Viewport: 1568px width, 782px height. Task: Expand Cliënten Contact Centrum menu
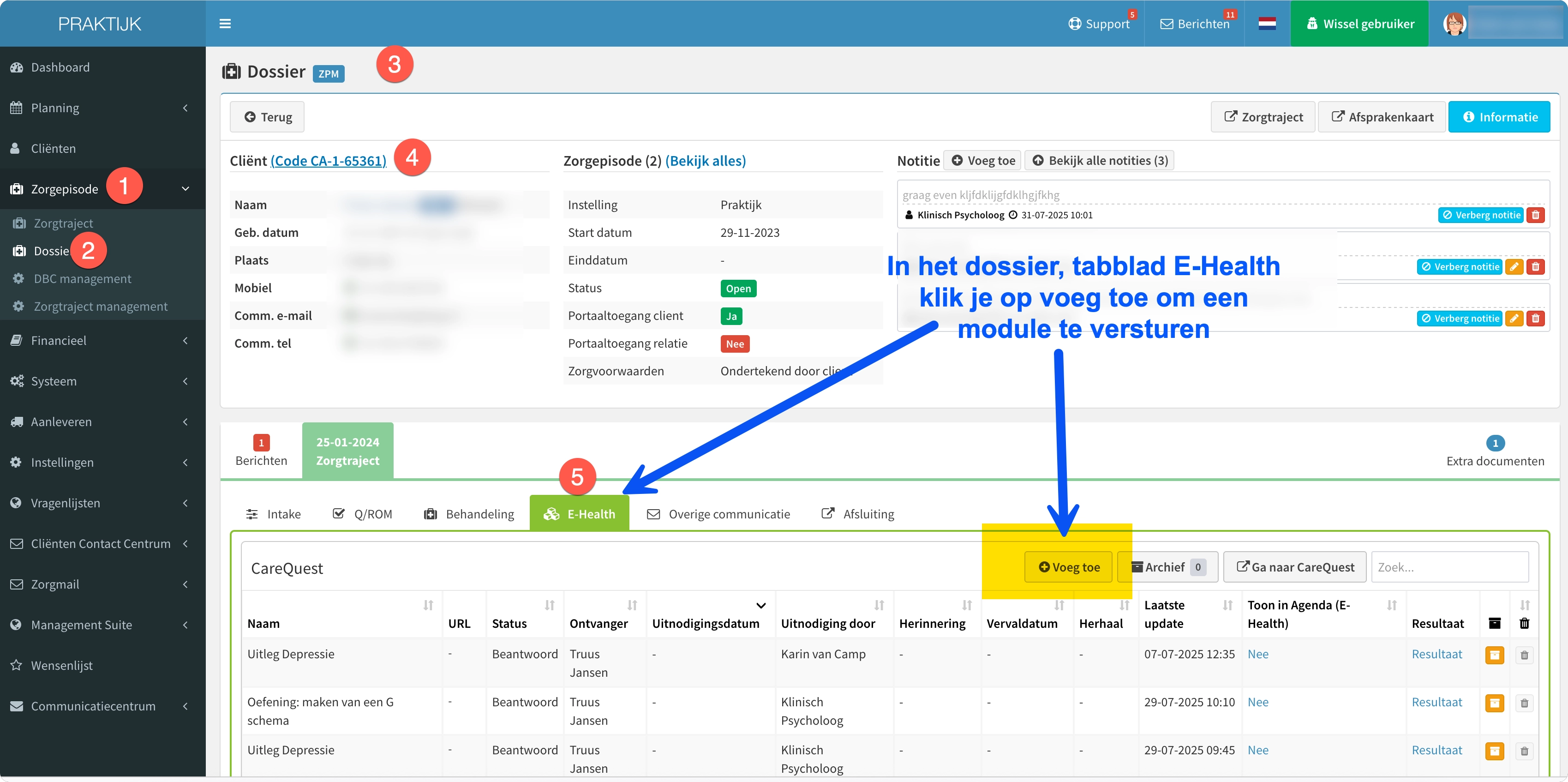103,543
